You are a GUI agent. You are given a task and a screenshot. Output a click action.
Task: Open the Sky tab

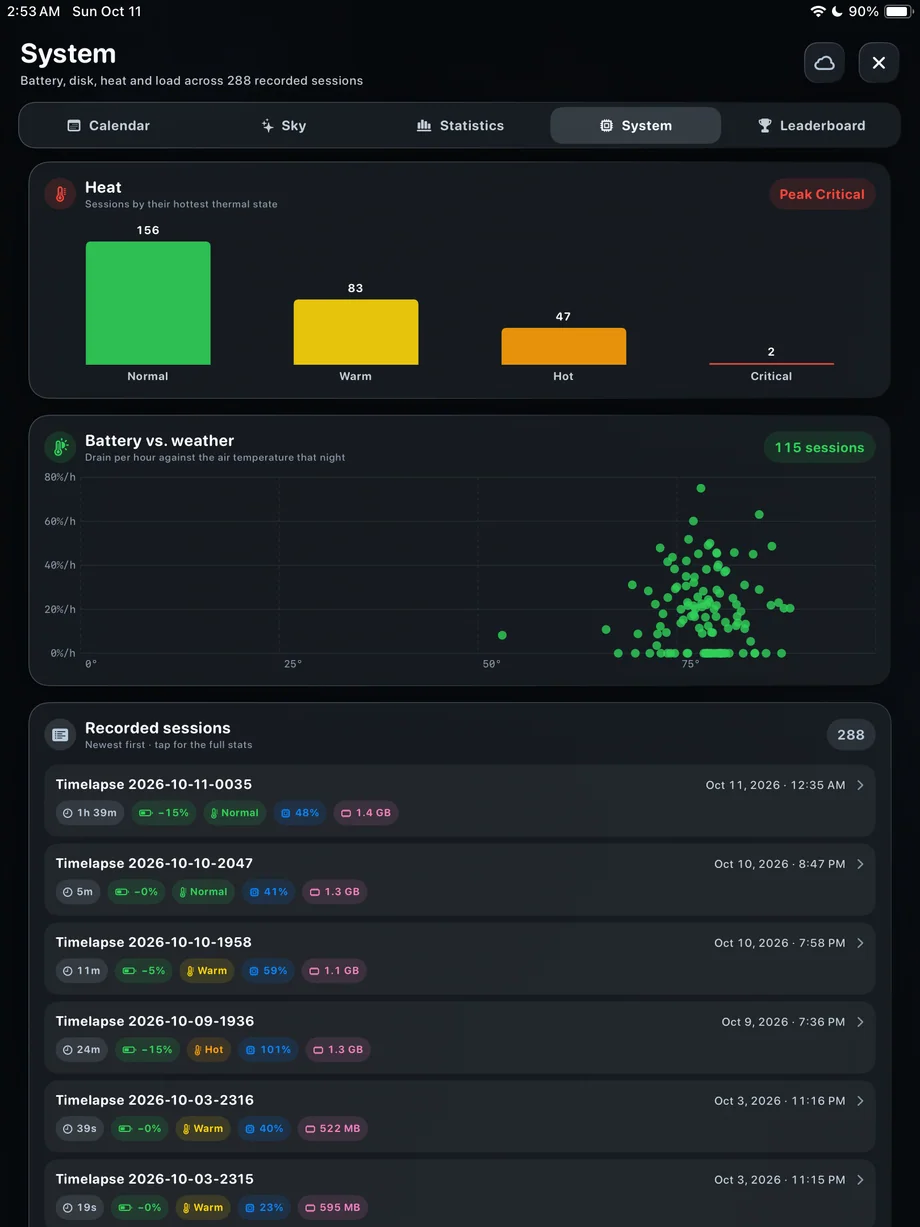coord(284,126)
